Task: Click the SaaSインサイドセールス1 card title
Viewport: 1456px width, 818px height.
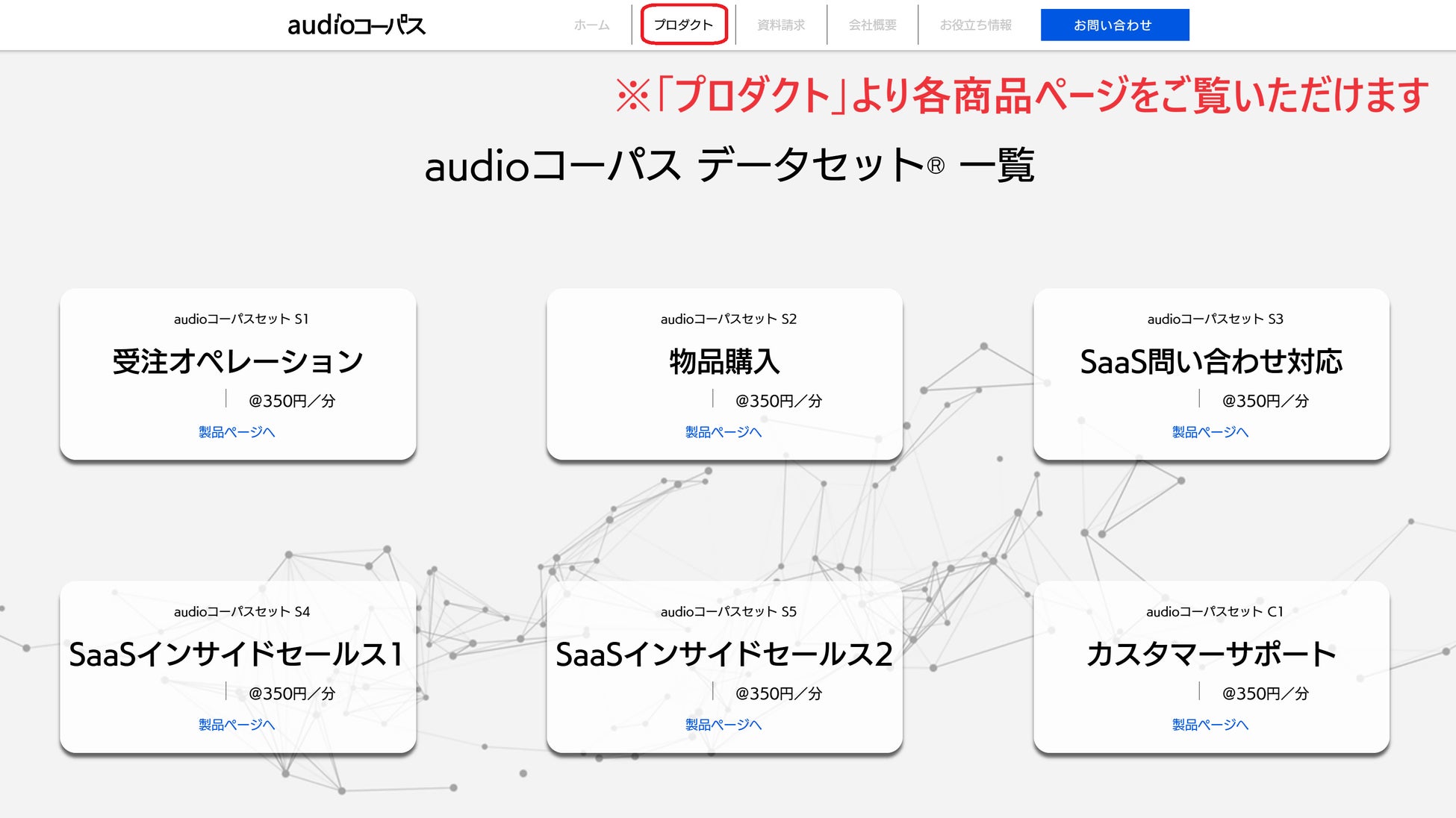Action: pyautogui.click(x=237, y=655)
